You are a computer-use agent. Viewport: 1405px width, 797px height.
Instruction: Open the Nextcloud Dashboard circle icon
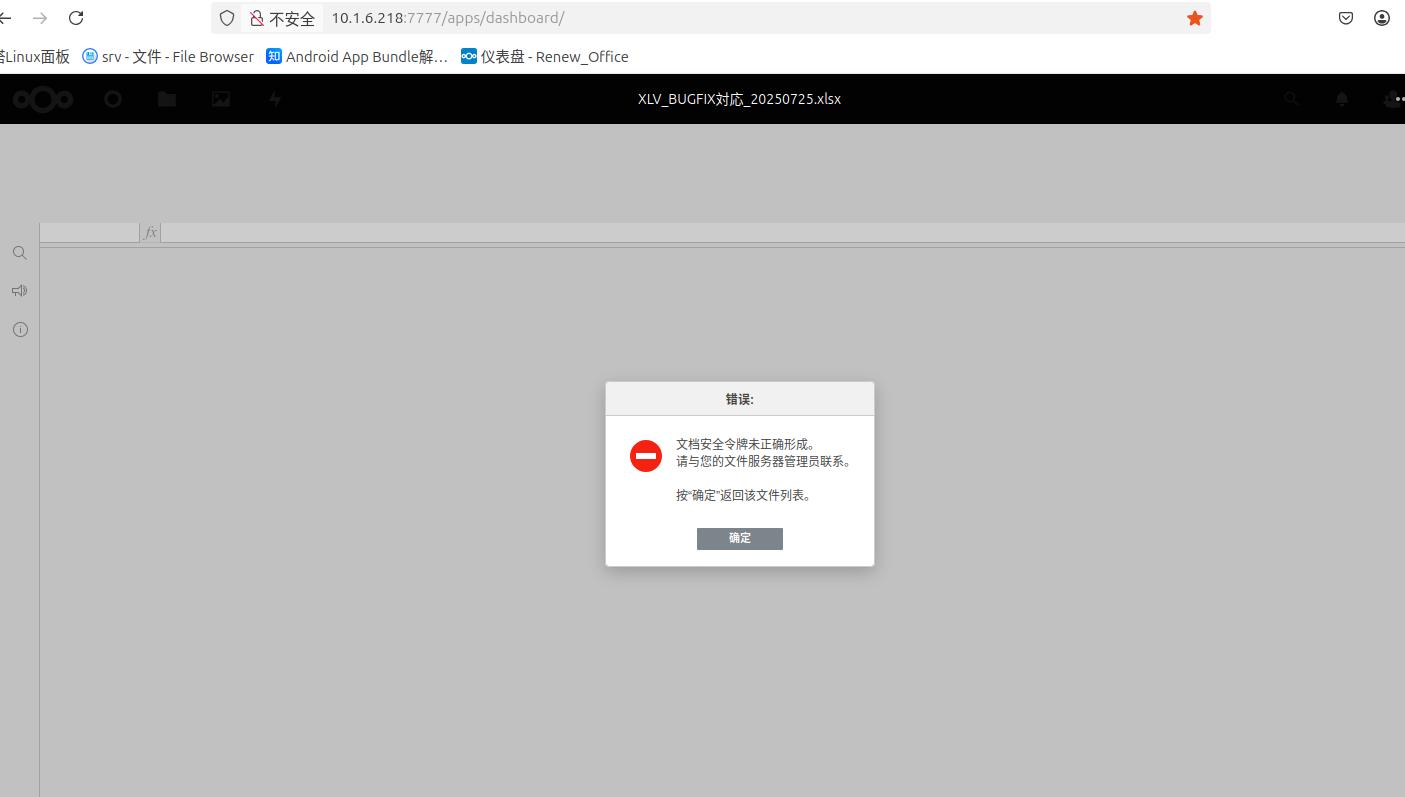pos(113,99)
